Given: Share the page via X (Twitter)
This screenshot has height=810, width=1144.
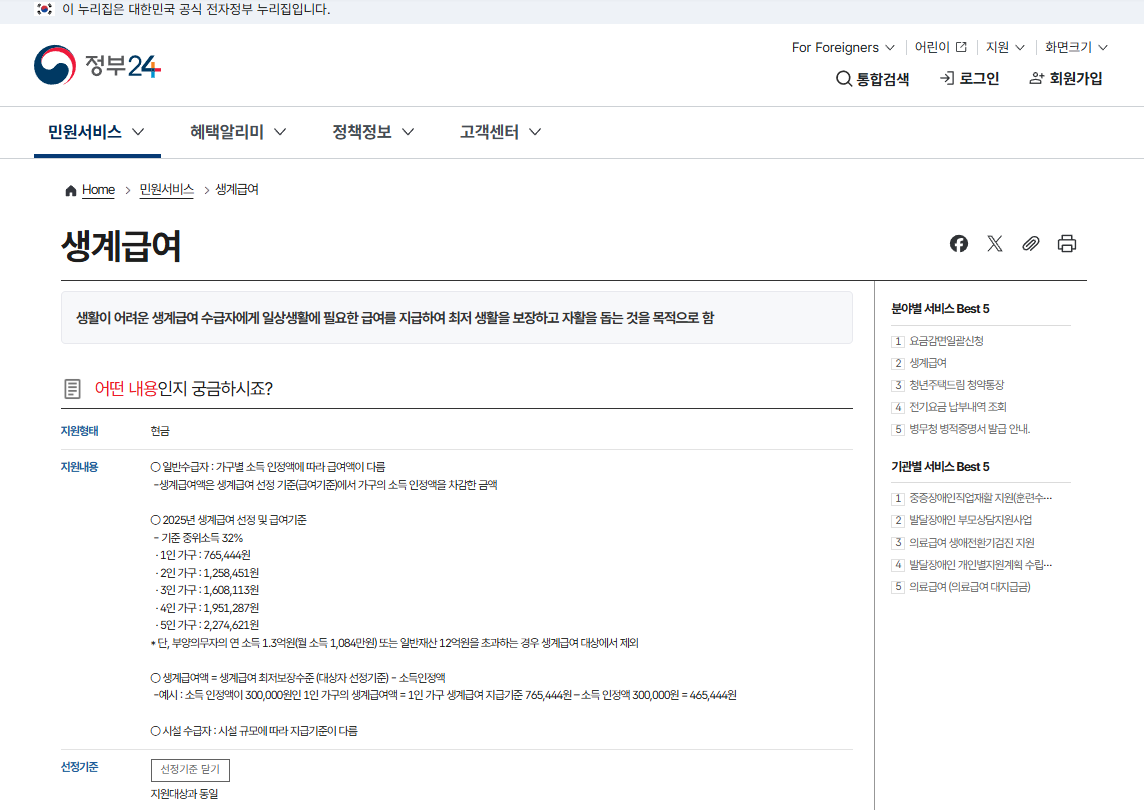Looking at the screenshot, I should coord(994,243).
